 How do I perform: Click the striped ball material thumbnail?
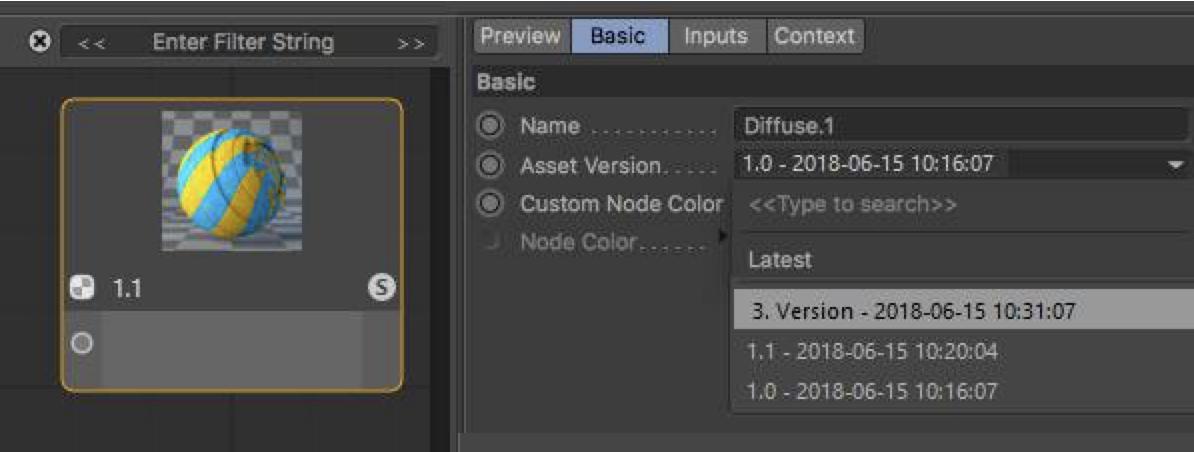[x=232, y=180]
